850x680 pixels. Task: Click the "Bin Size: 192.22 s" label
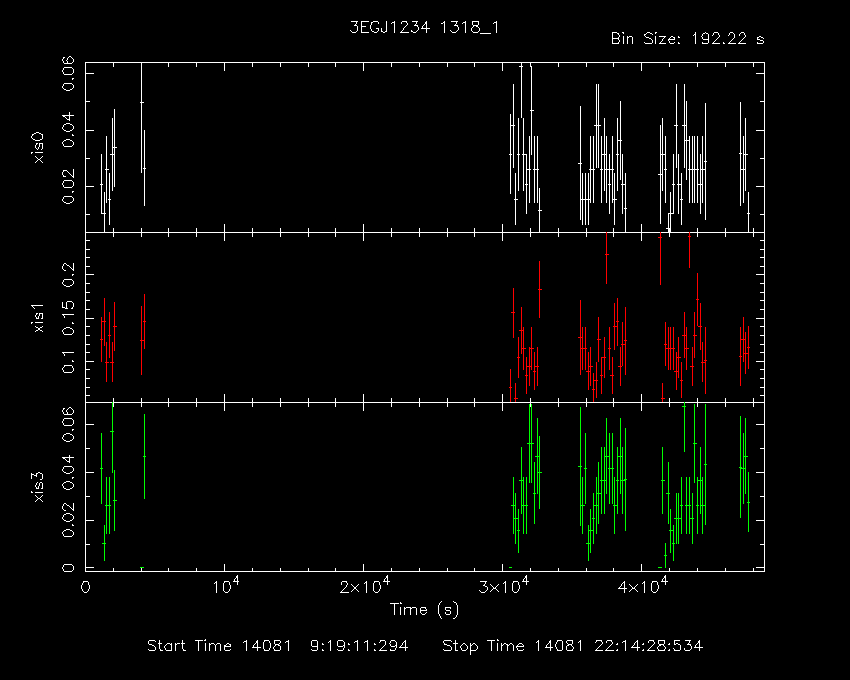coord(687,39)
